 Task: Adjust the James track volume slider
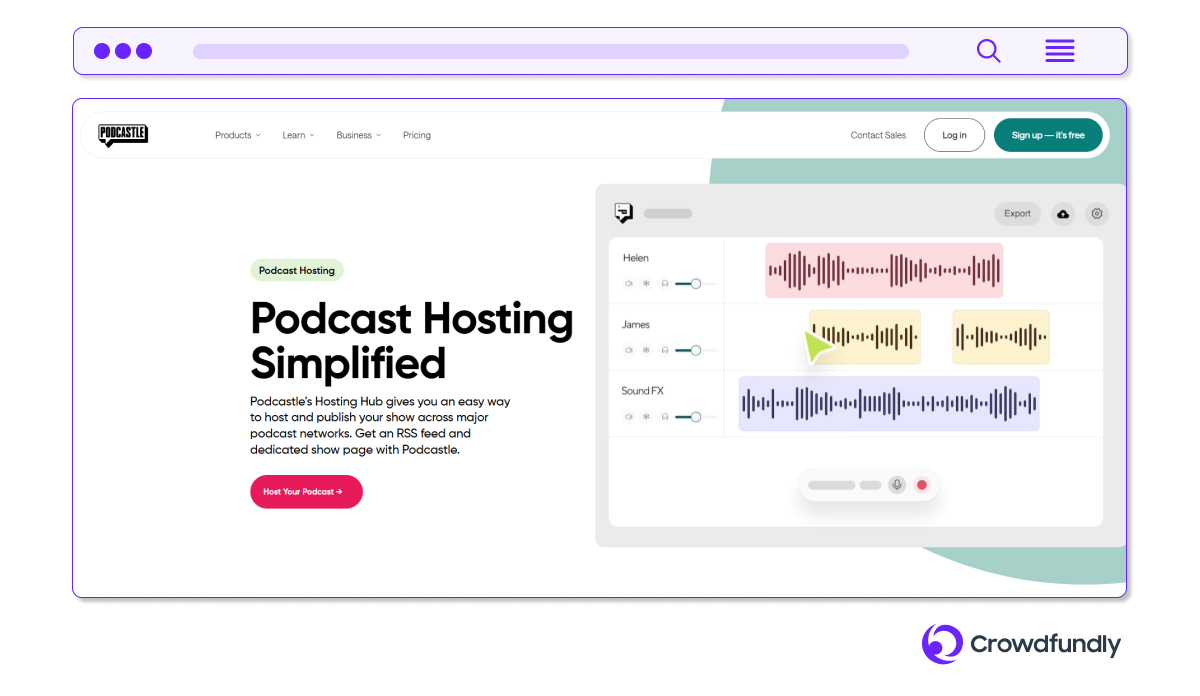696,350
